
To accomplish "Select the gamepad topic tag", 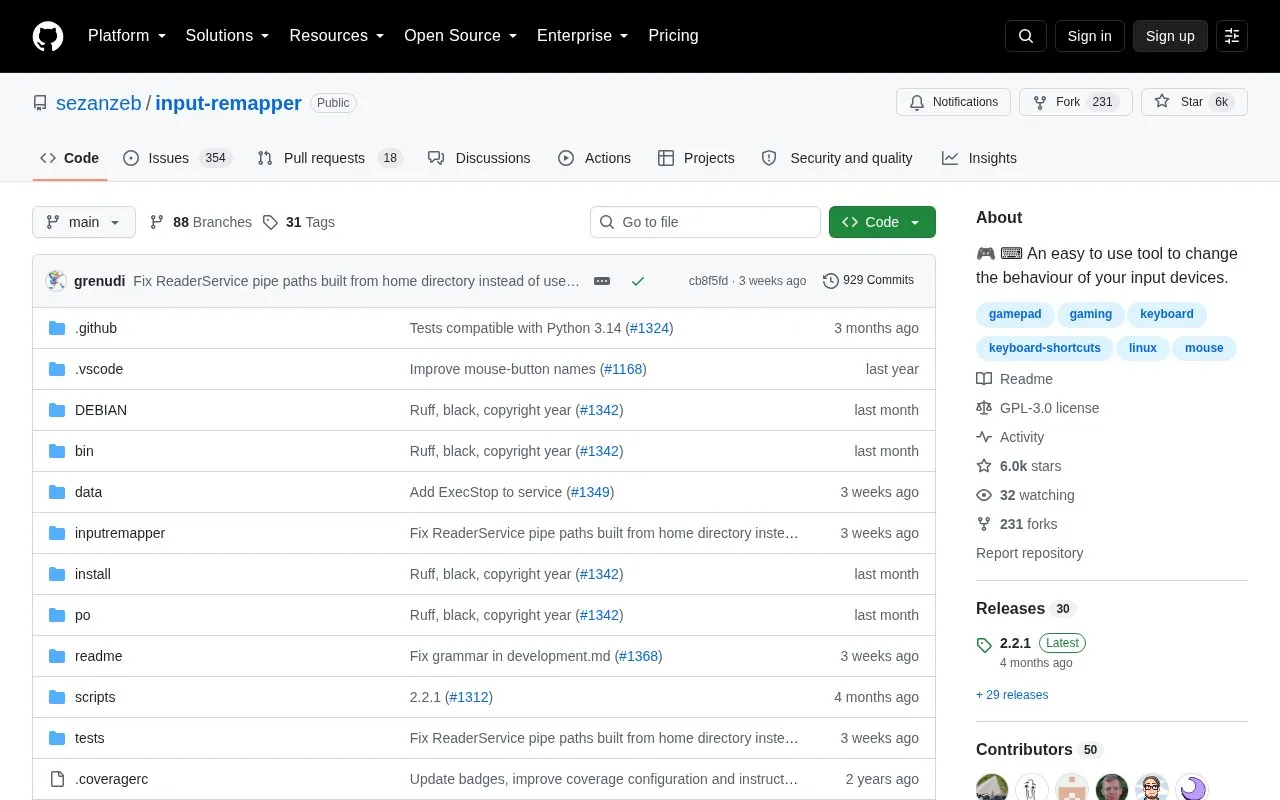I will click(1015, 314).
